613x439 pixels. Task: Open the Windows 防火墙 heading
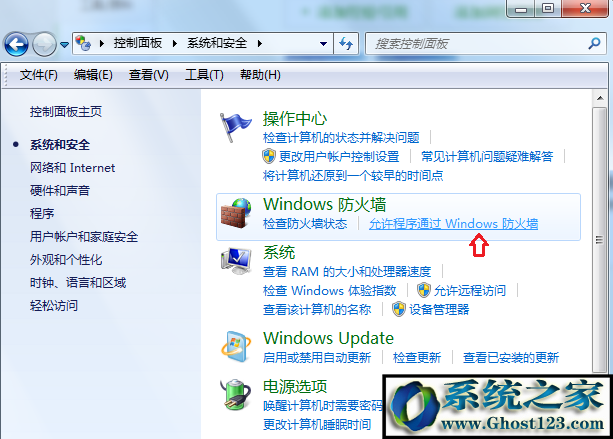pos(324,204)
